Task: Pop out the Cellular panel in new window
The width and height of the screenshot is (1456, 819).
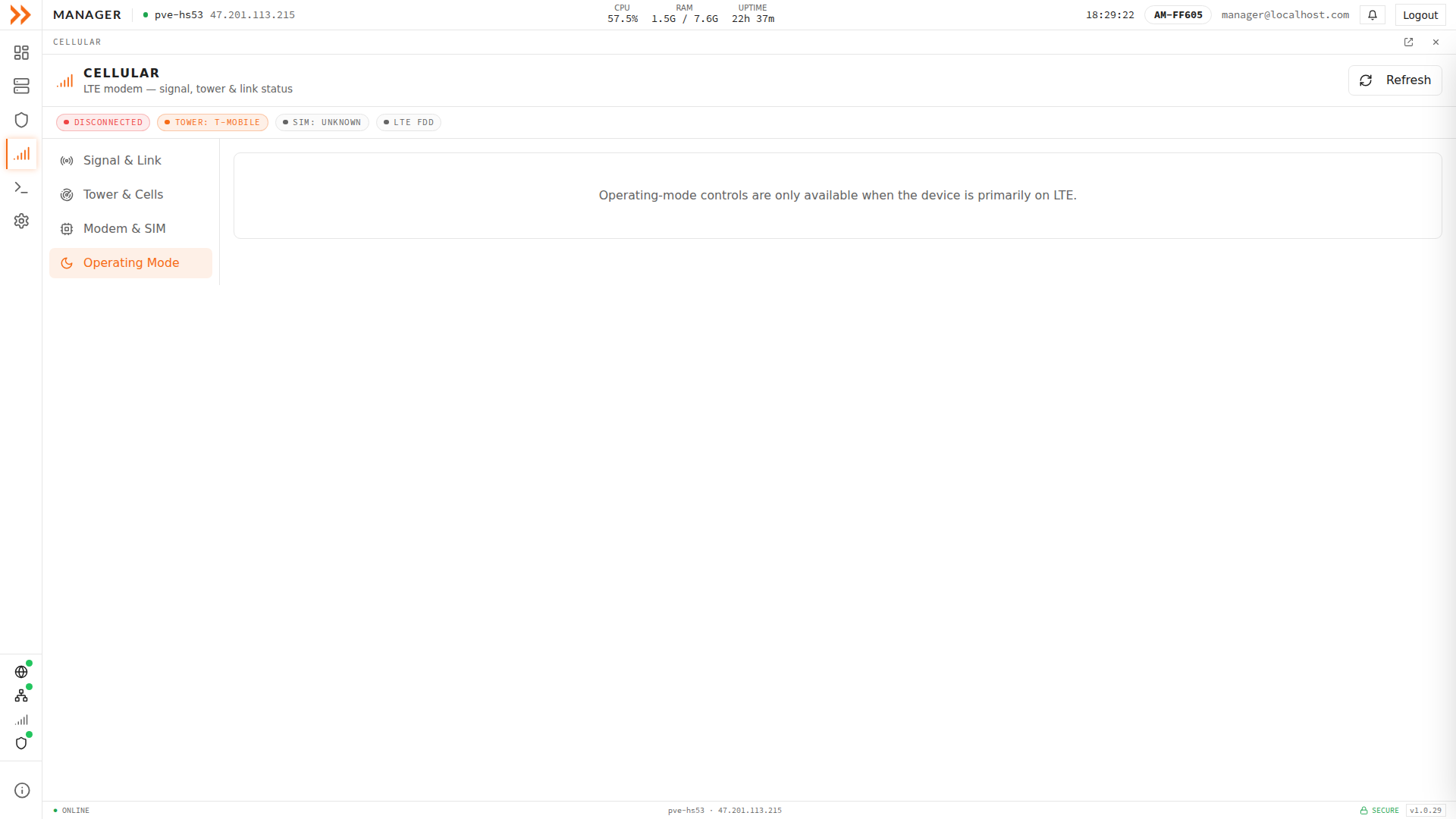Action: coord(1408,42)
